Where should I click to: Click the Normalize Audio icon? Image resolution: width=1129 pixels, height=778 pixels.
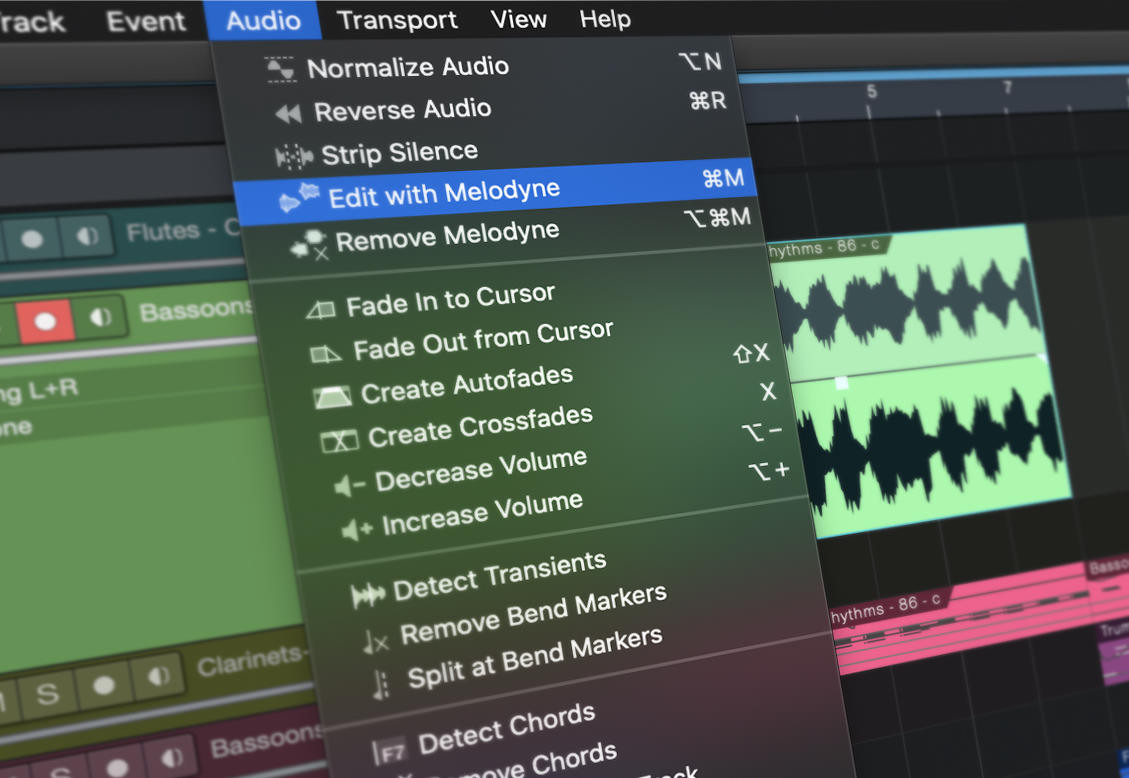pos(280,71)
